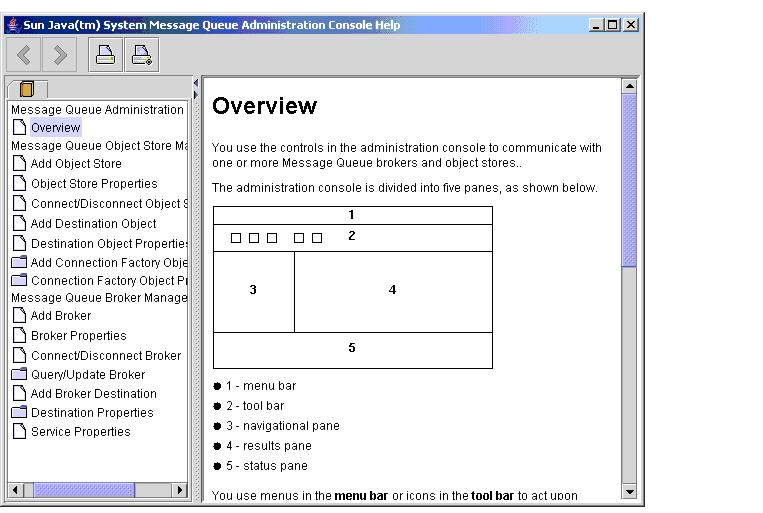Screen dimensions: 763x513
Task: Click the topic list horizontal scrollbar thumb
Action: pos(84,490)
